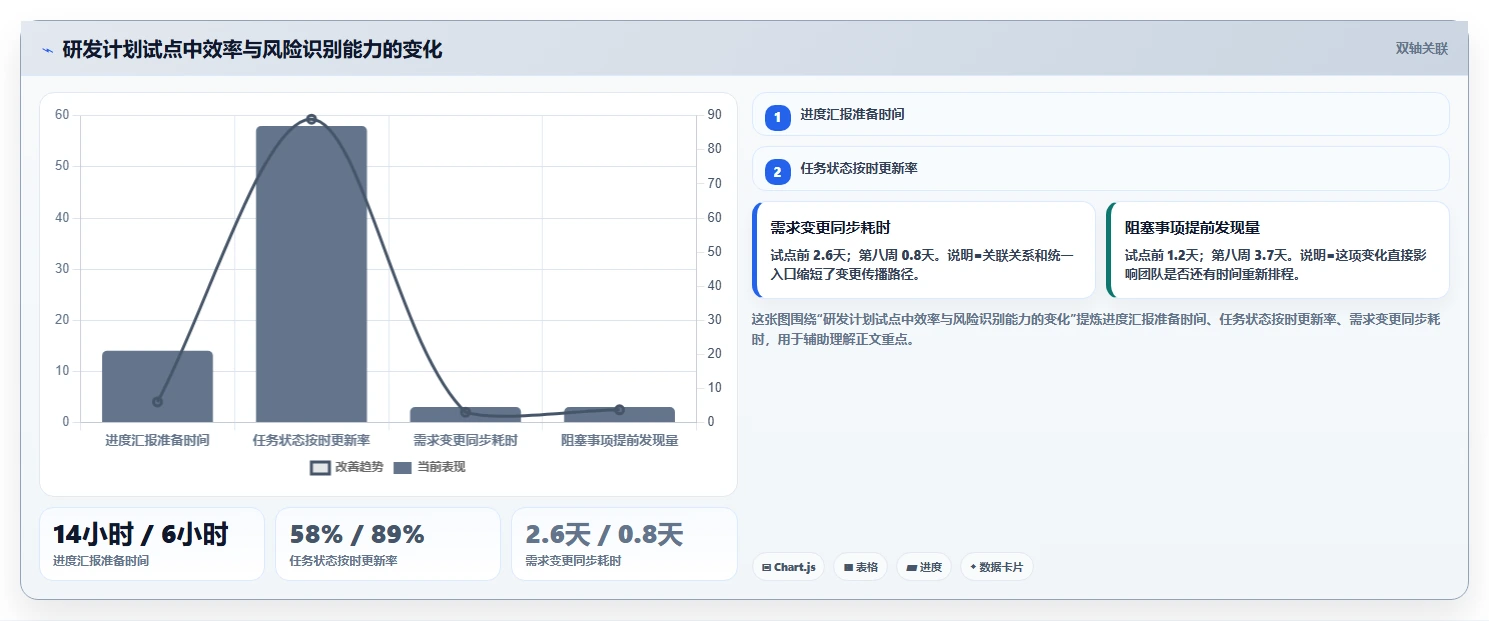Click the trend line peak point over 任务状态按时更新率
The image size is (1489, 621).
click(311, 119)
